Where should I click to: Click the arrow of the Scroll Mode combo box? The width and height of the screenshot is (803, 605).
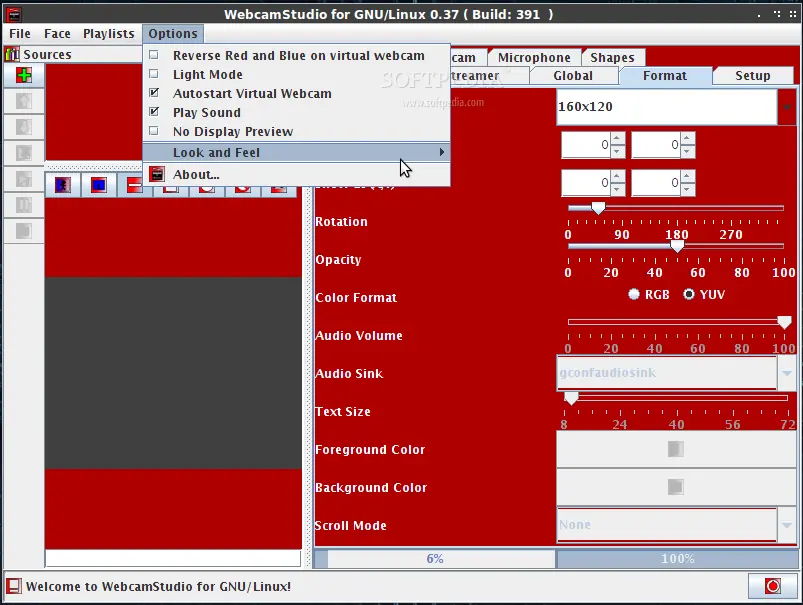coord(787,525)
